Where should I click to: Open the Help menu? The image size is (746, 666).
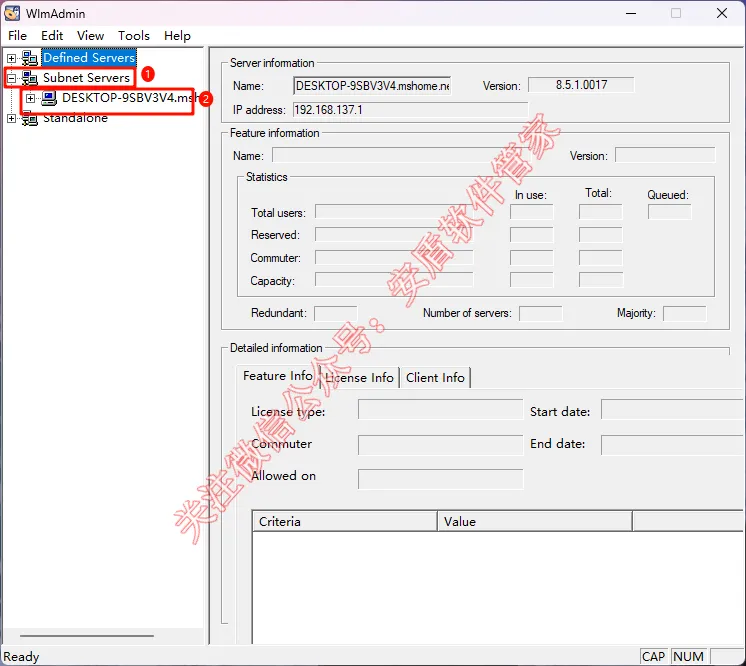[177, 36]
